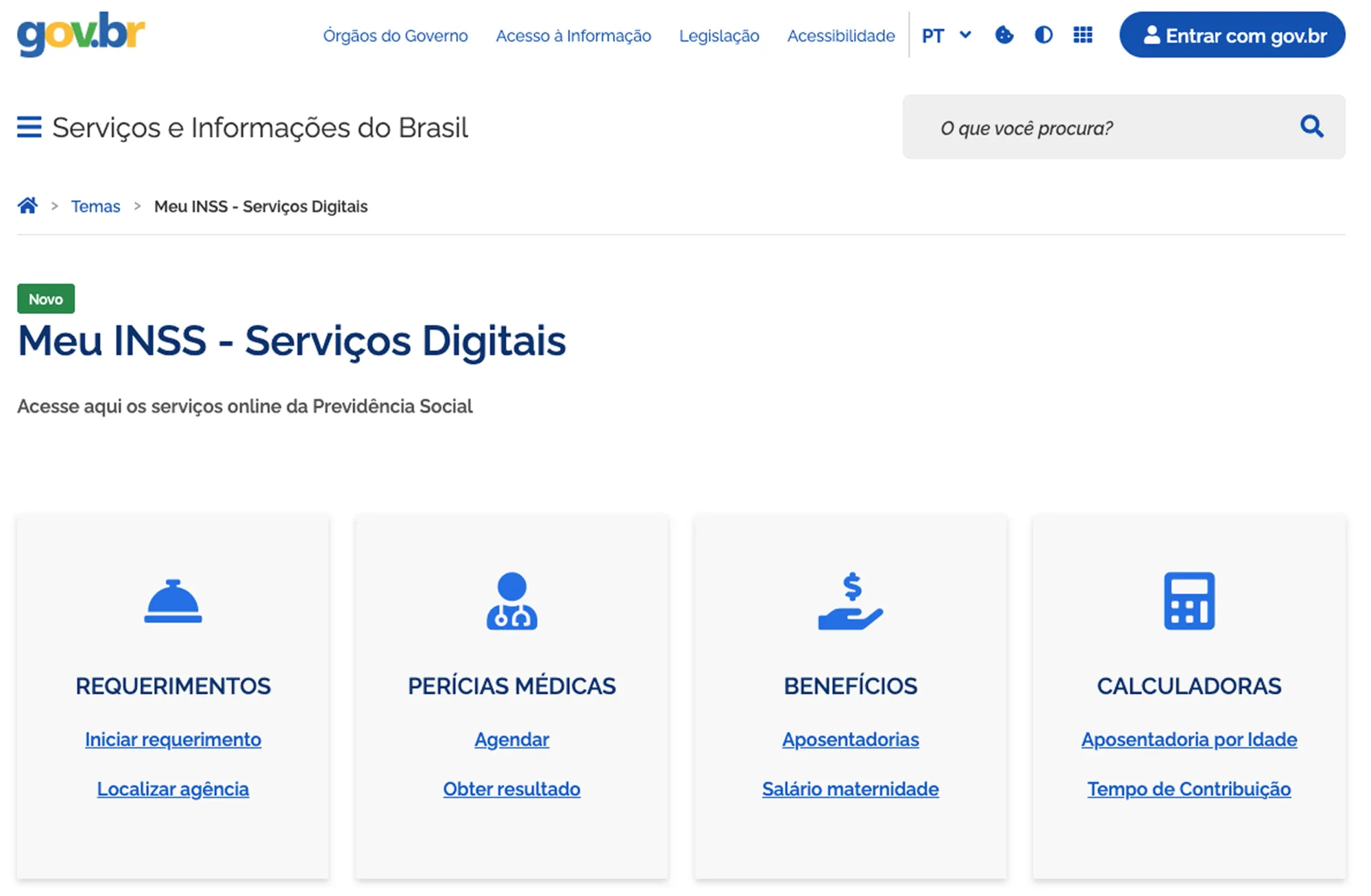Click the user icon in Entrar button
This screenshot has height=896, width=1371.
[1152, 35]
